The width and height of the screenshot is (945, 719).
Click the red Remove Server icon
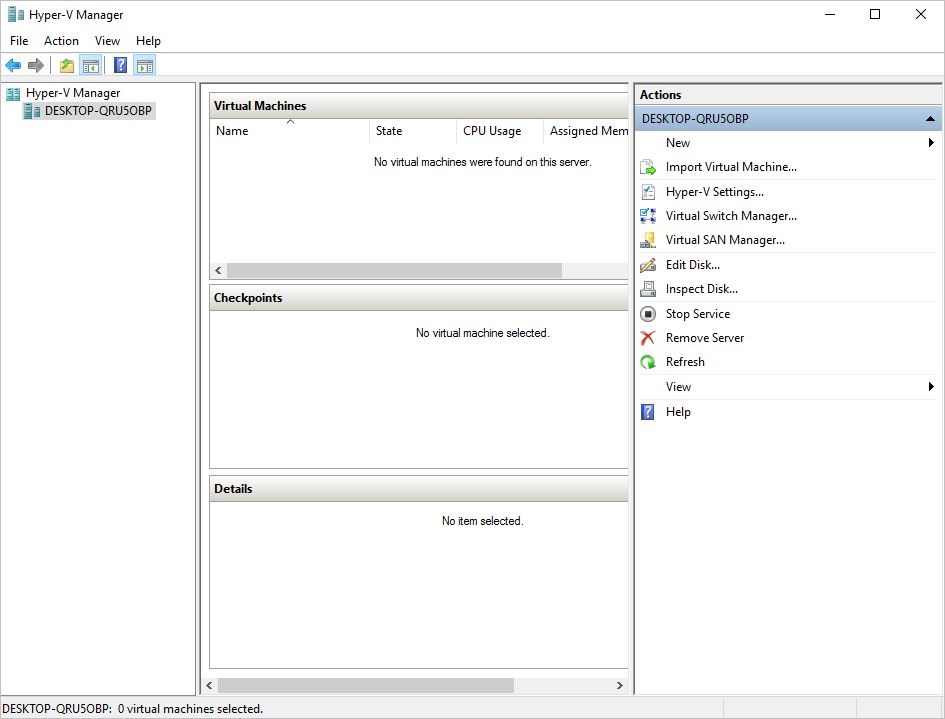pyautogui.click(x=648, y=338)
